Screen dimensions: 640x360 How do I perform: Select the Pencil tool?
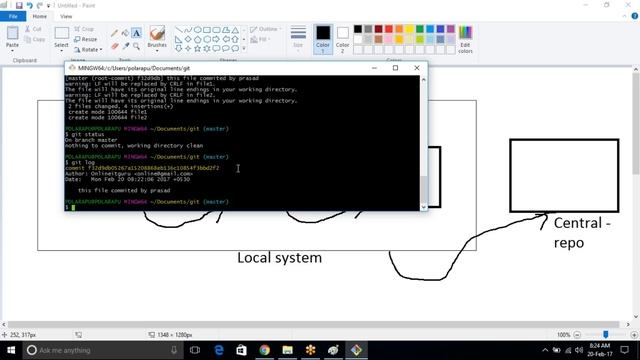tap(115, 33)
